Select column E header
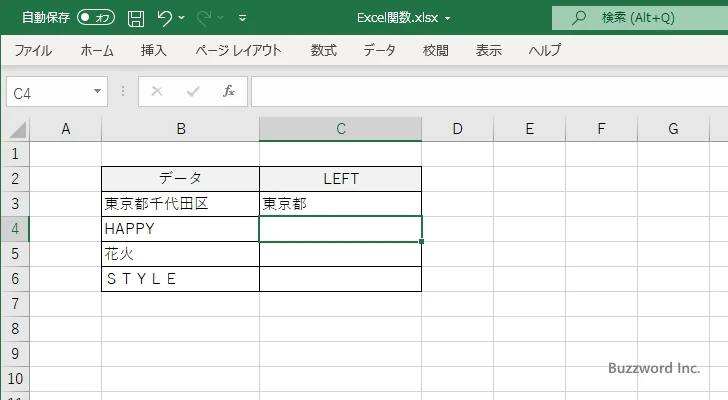This screenshot has height=400, width=728. click(529, 129)
